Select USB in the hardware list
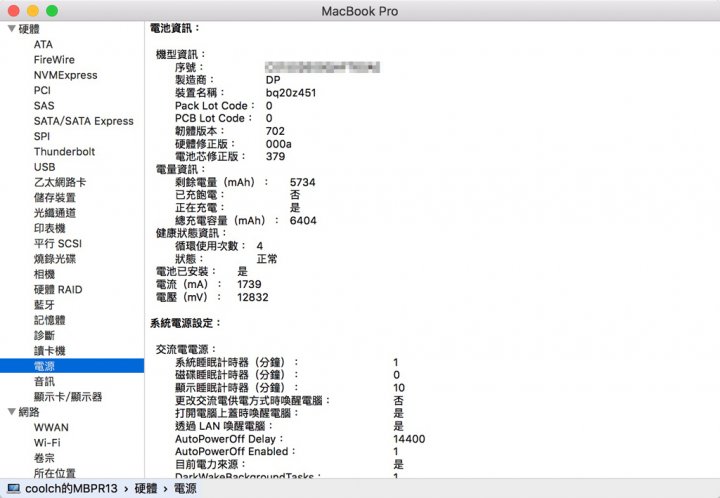The height and width of the screenshot is (498, 720). point(45,167)
